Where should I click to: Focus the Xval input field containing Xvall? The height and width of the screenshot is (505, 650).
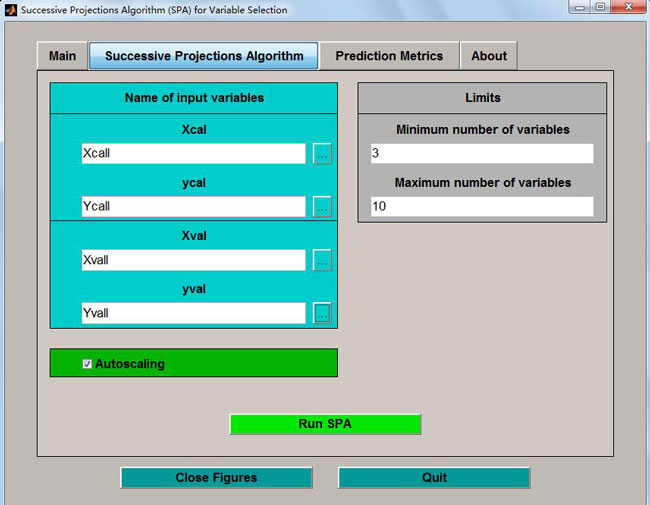193,260
